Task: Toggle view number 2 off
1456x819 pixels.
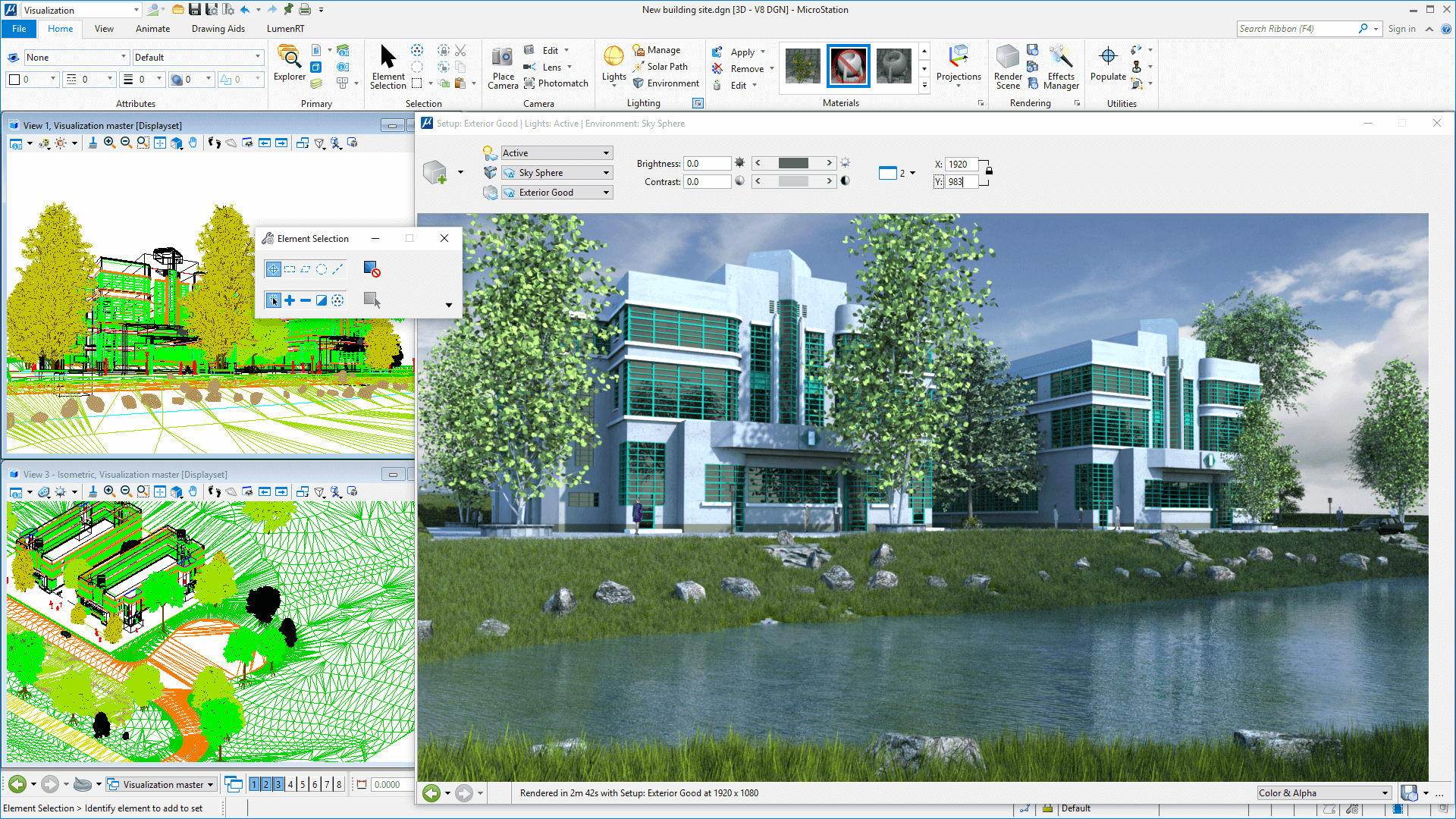Action: [x=266, y=785]
